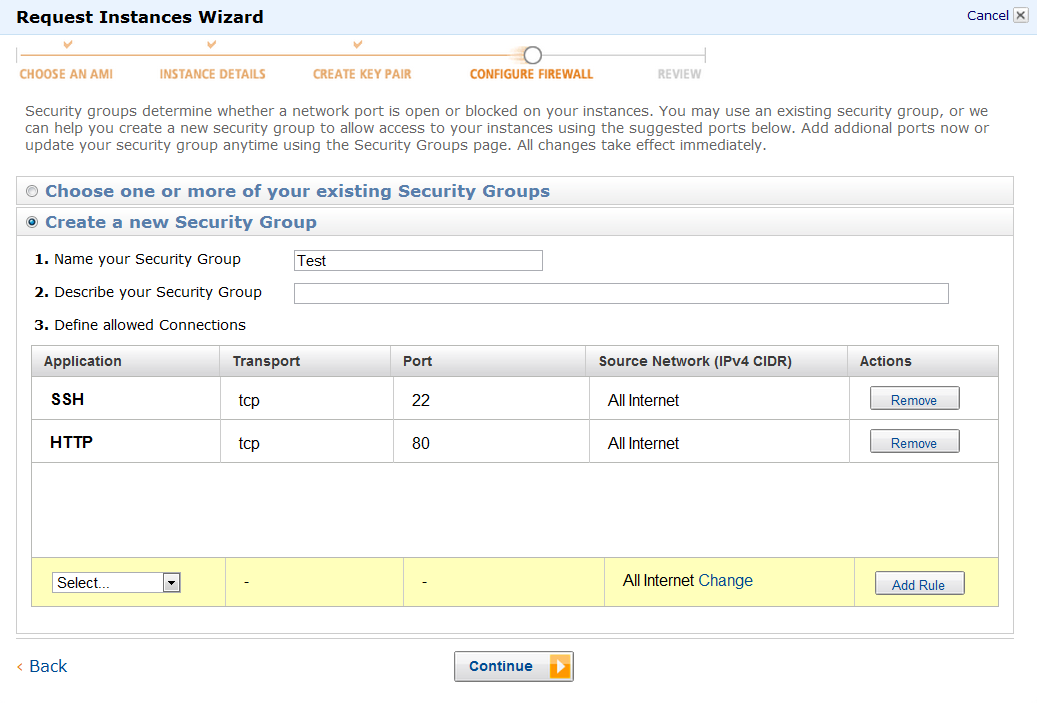The height and width of the screenshot is (703, 1037).
Task: Click the dropdown arrow of Select box
Action: pyautogui.click(x=171, y=583)
